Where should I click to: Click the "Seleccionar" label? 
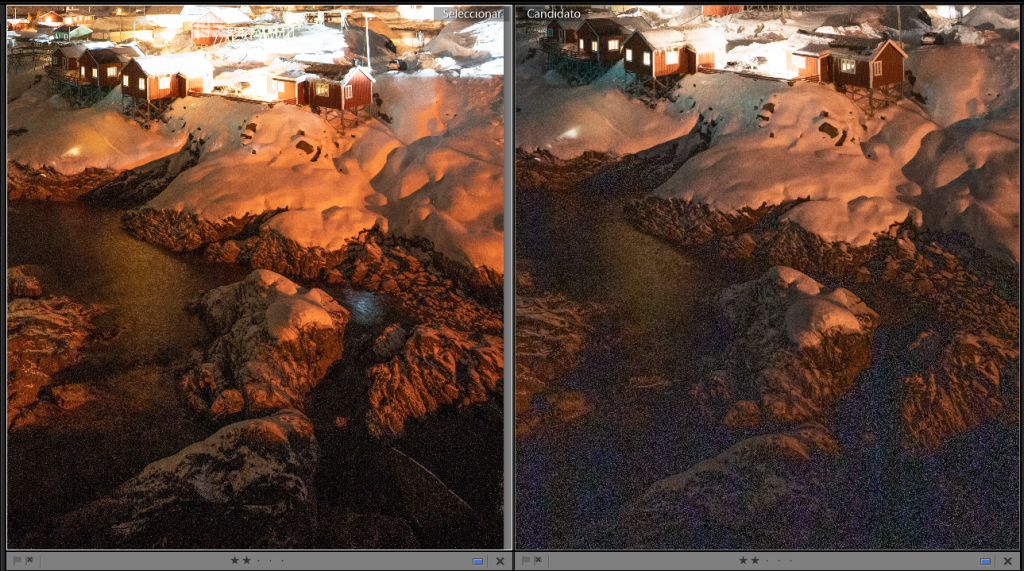click(472, 14)
